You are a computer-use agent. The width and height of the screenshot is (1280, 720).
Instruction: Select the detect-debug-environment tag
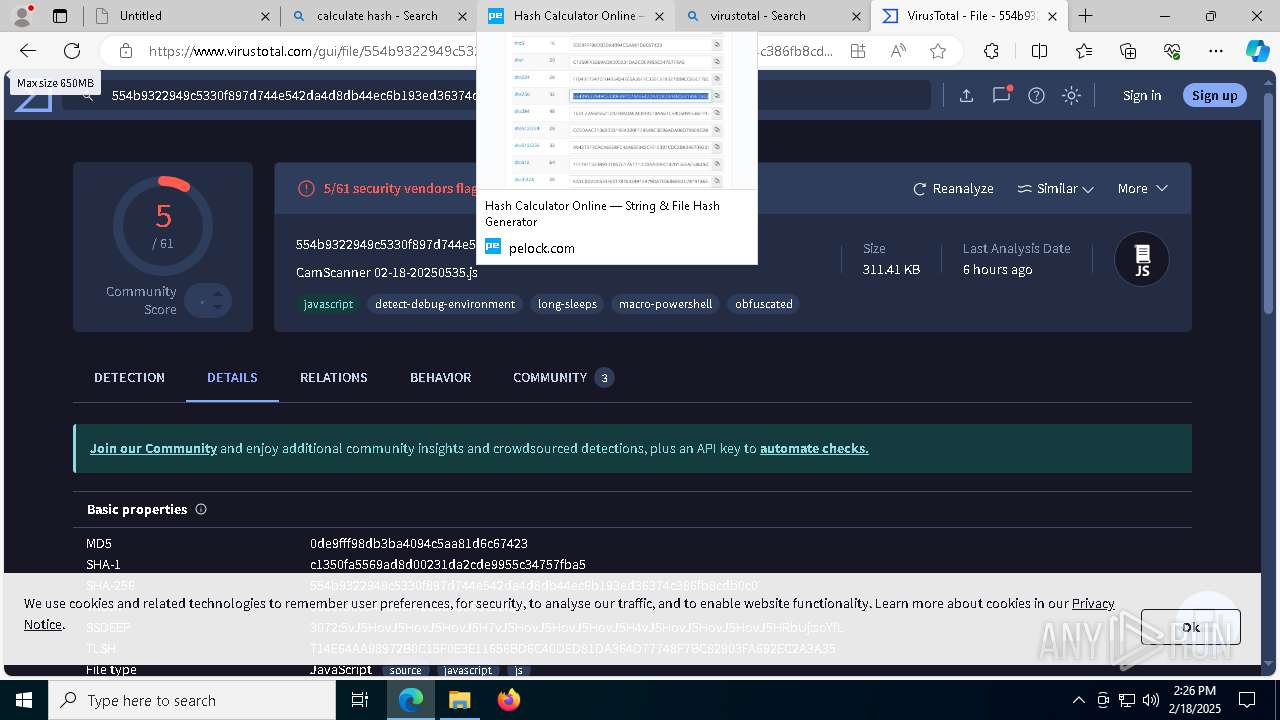[x=445, y=304]
